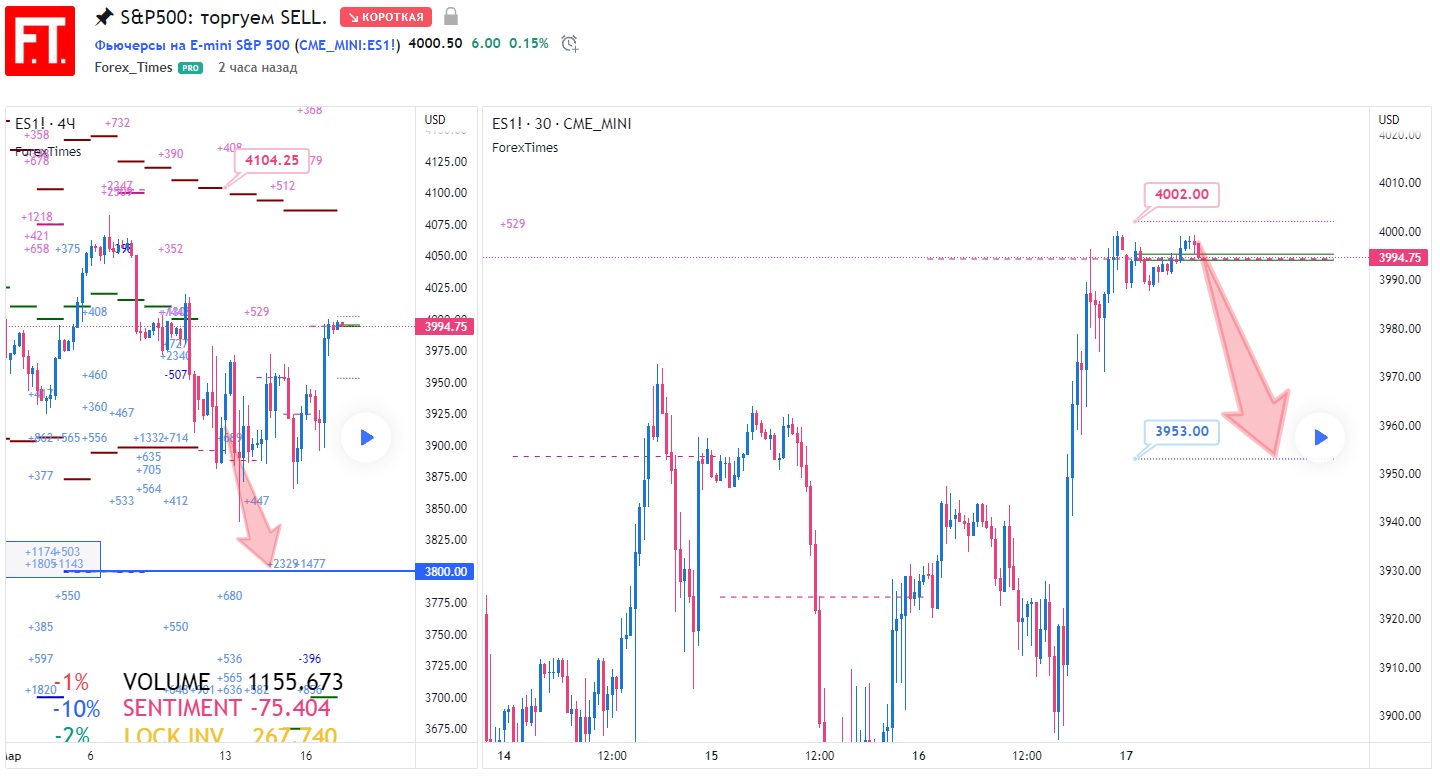Select the 3953.00 target price label
The height and width of the screenshot is (777, 1440).
pos(1181,432)
